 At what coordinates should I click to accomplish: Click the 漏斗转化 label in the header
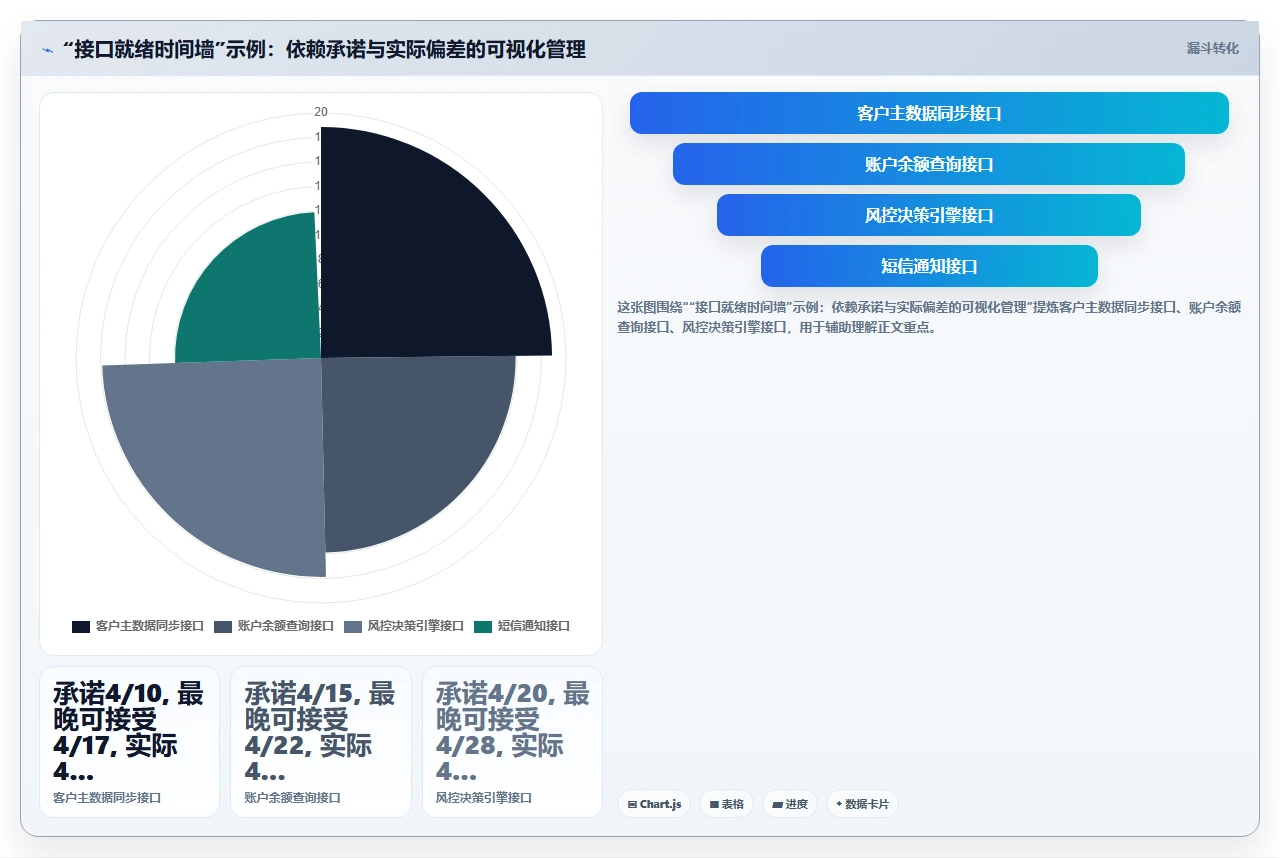(1212, 48)
